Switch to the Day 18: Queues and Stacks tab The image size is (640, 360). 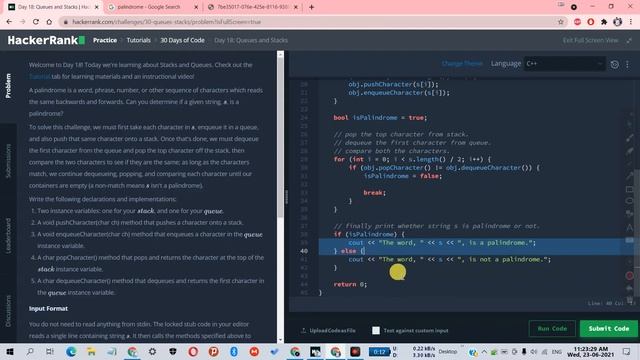[x=52, y=7]
